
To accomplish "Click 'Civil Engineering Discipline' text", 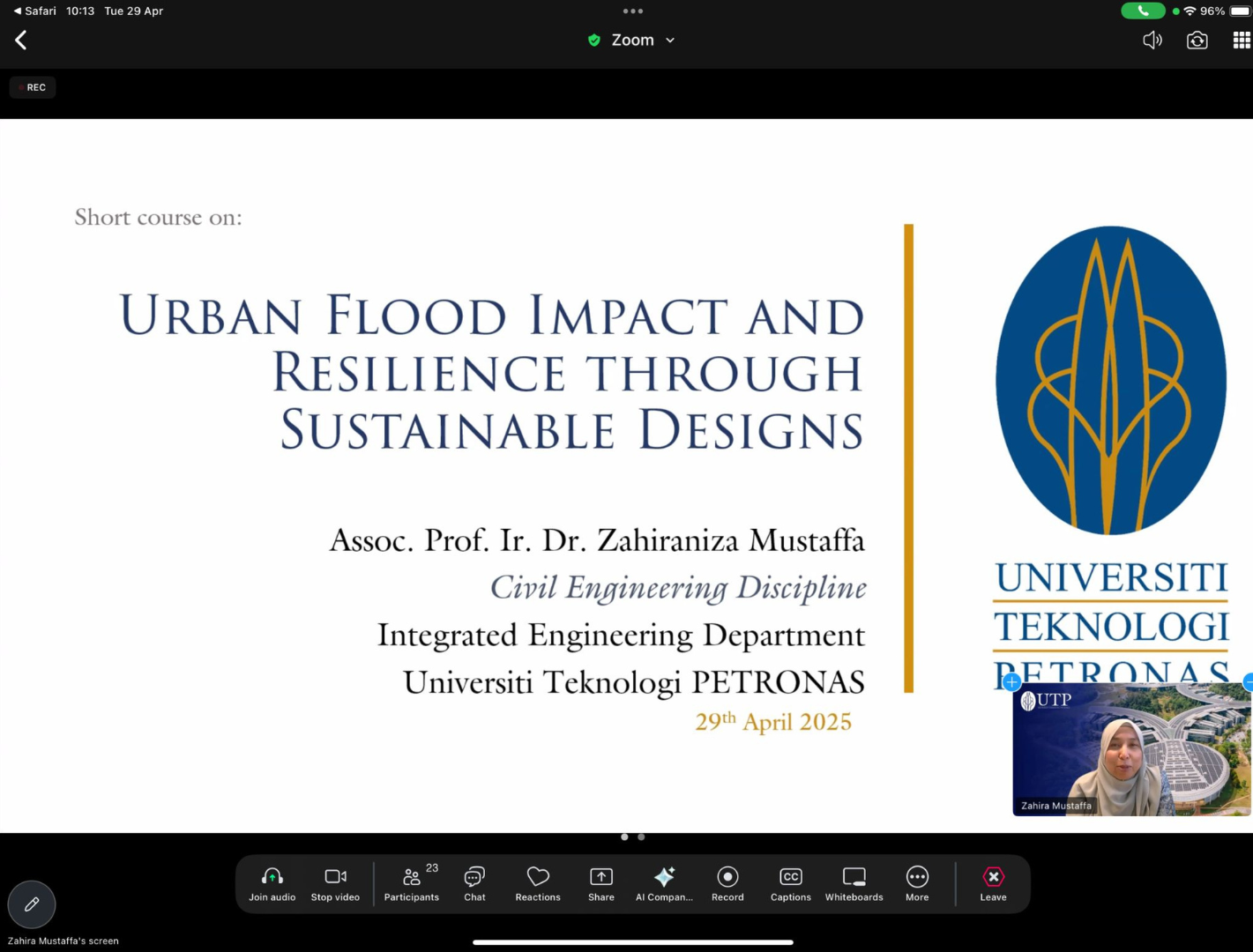I will pos(678,588).
